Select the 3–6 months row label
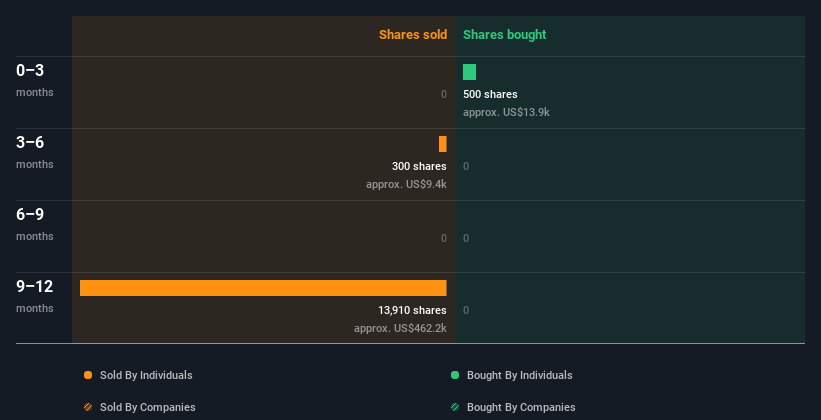The image size is (821, 420). pos(35,152)
